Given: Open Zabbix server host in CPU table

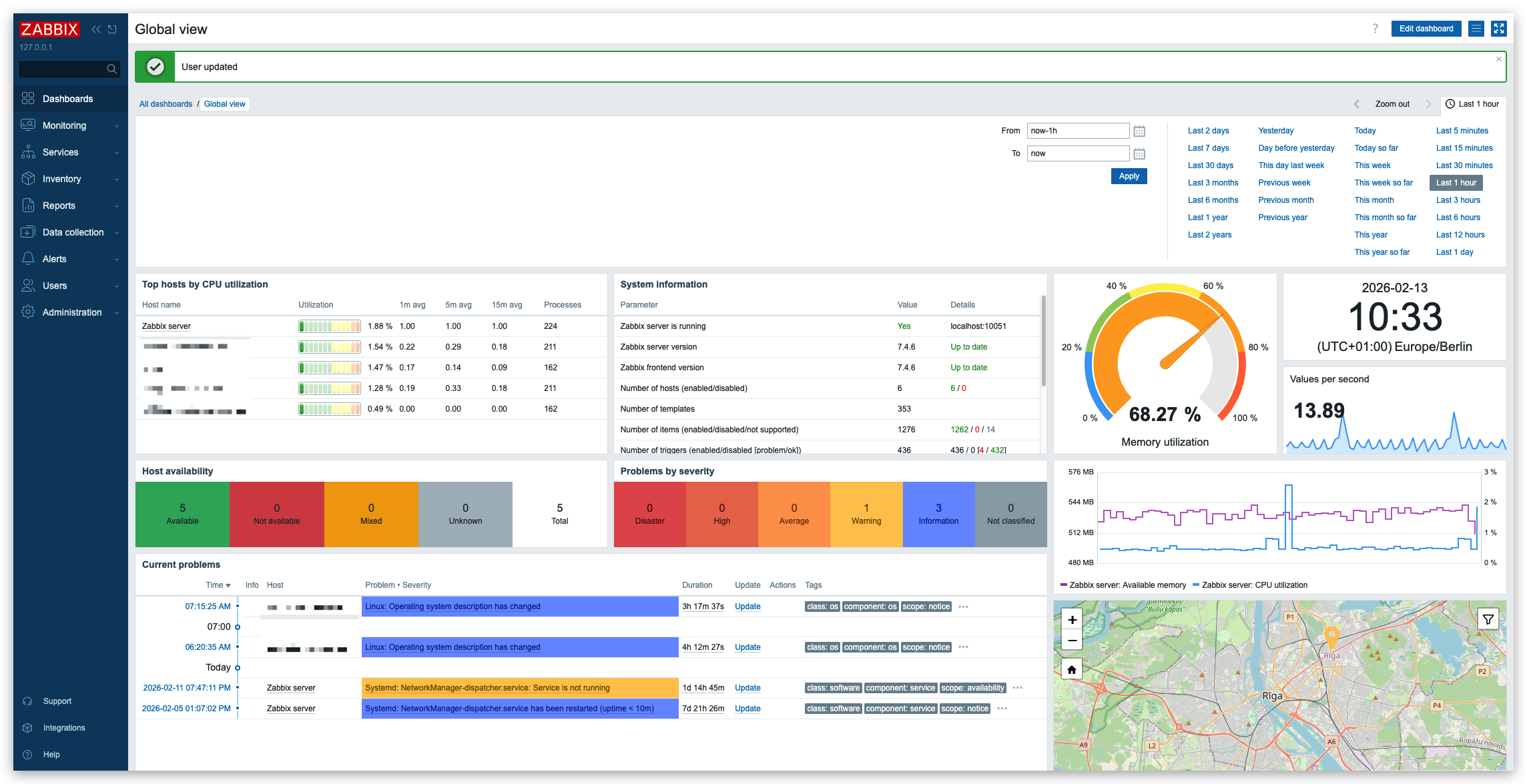Looking at the screenshot, I should pyautogui.click(x=166, y=326).
